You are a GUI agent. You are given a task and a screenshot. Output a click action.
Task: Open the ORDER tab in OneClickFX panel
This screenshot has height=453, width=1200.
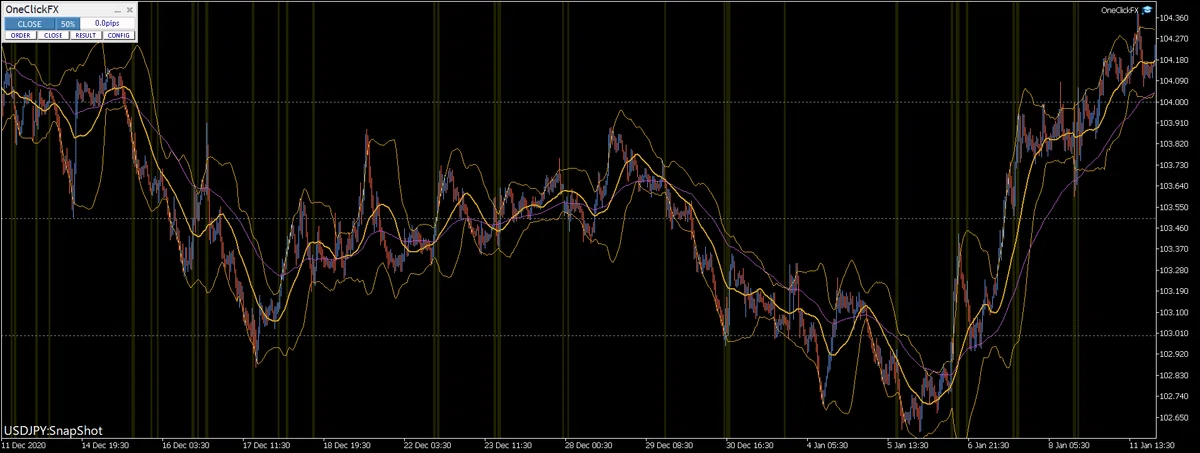[x=21, y=35]
